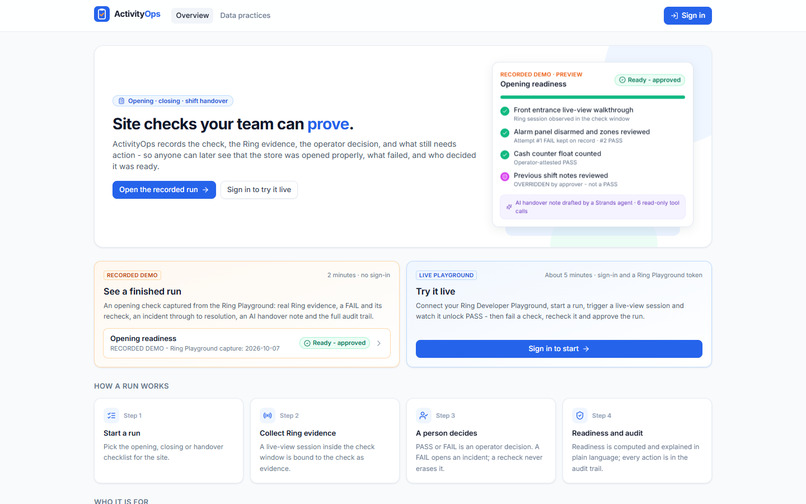Click the login arrow icon in header Sign in
Image resolution: width=806 pixels, height=504 pixels.
674,15
